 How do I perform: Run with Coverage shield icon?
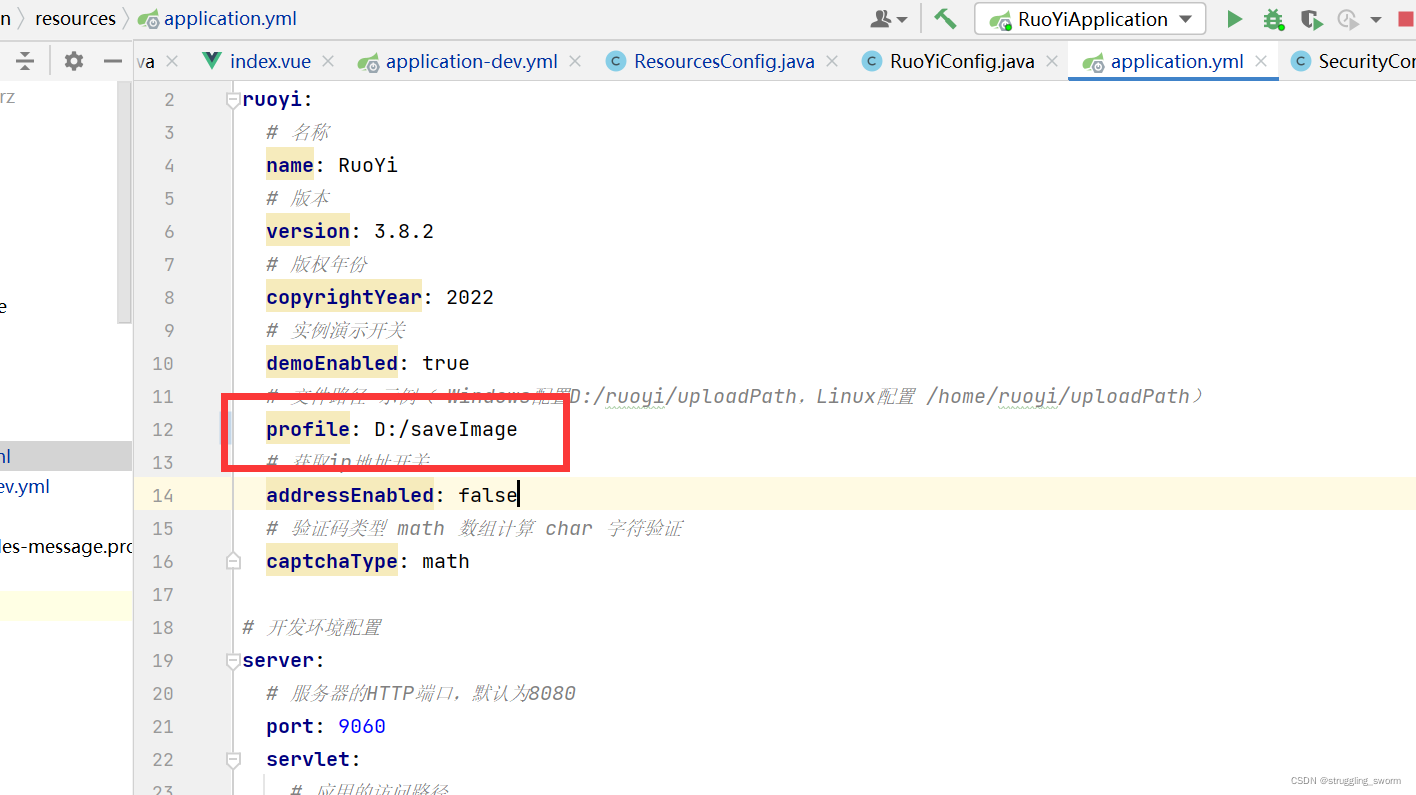point(1311,19)
